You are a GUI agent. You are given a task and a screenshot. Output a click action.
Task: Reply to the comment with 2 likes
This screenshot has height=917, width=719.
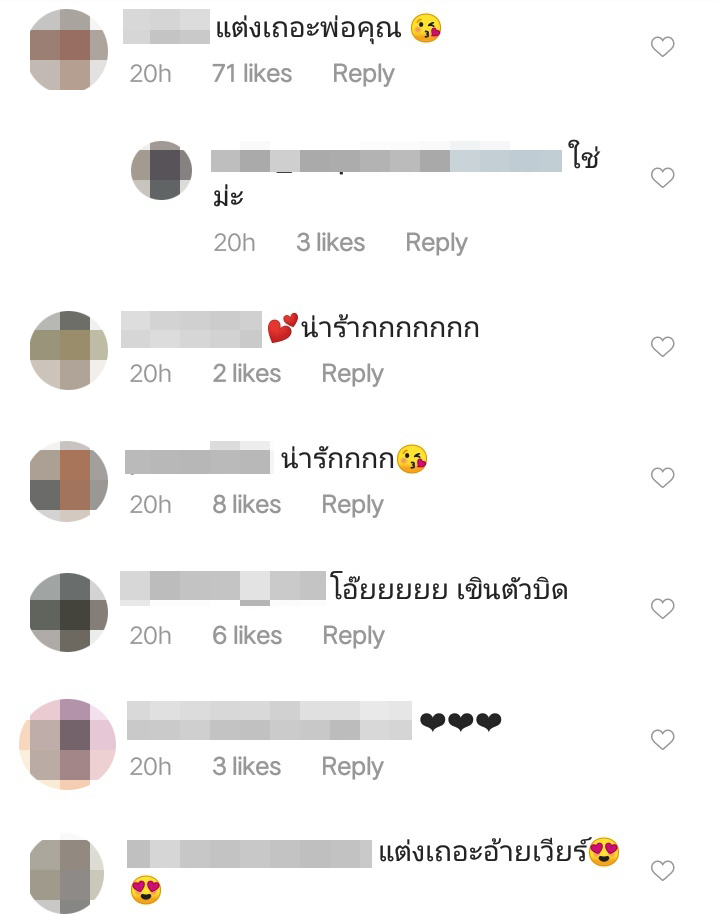(x=352, y=374)
